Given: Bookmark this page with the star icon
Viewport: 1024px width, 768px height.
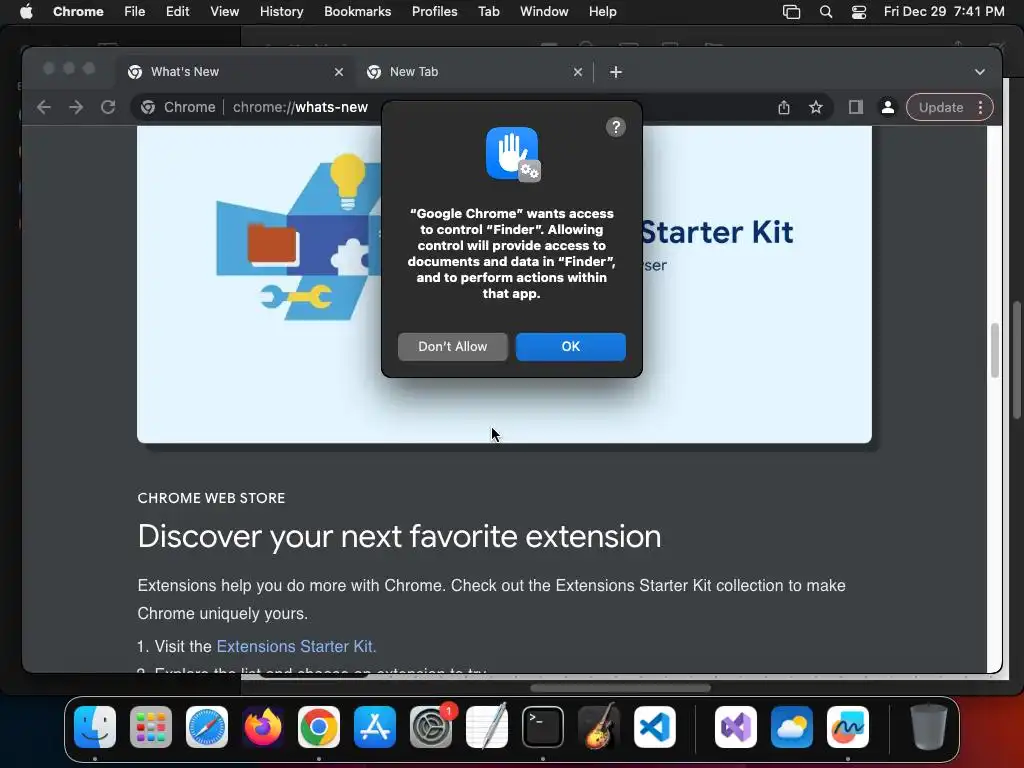Looking at the screenshot, I should [816, 107].
